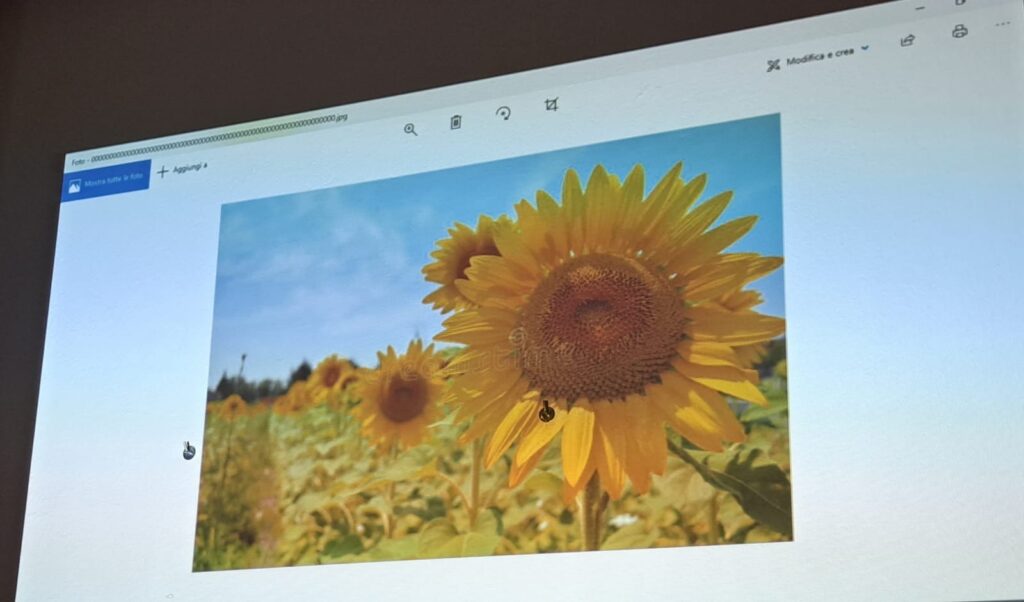Open the share icon in the top toolbar
Image resolution: width=1024 pixels, height=602 pixels.
tap(907, 40)
